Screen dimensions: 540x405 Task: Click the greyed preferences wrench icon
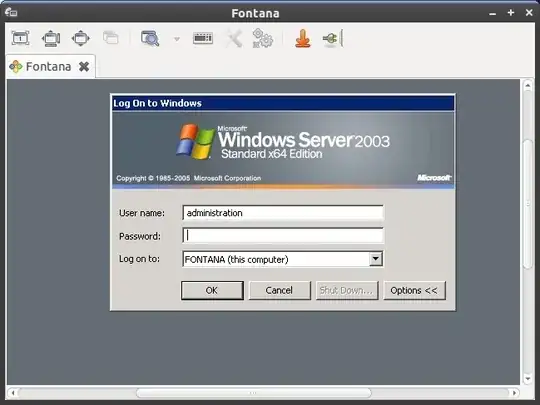(x=234, y=38)
